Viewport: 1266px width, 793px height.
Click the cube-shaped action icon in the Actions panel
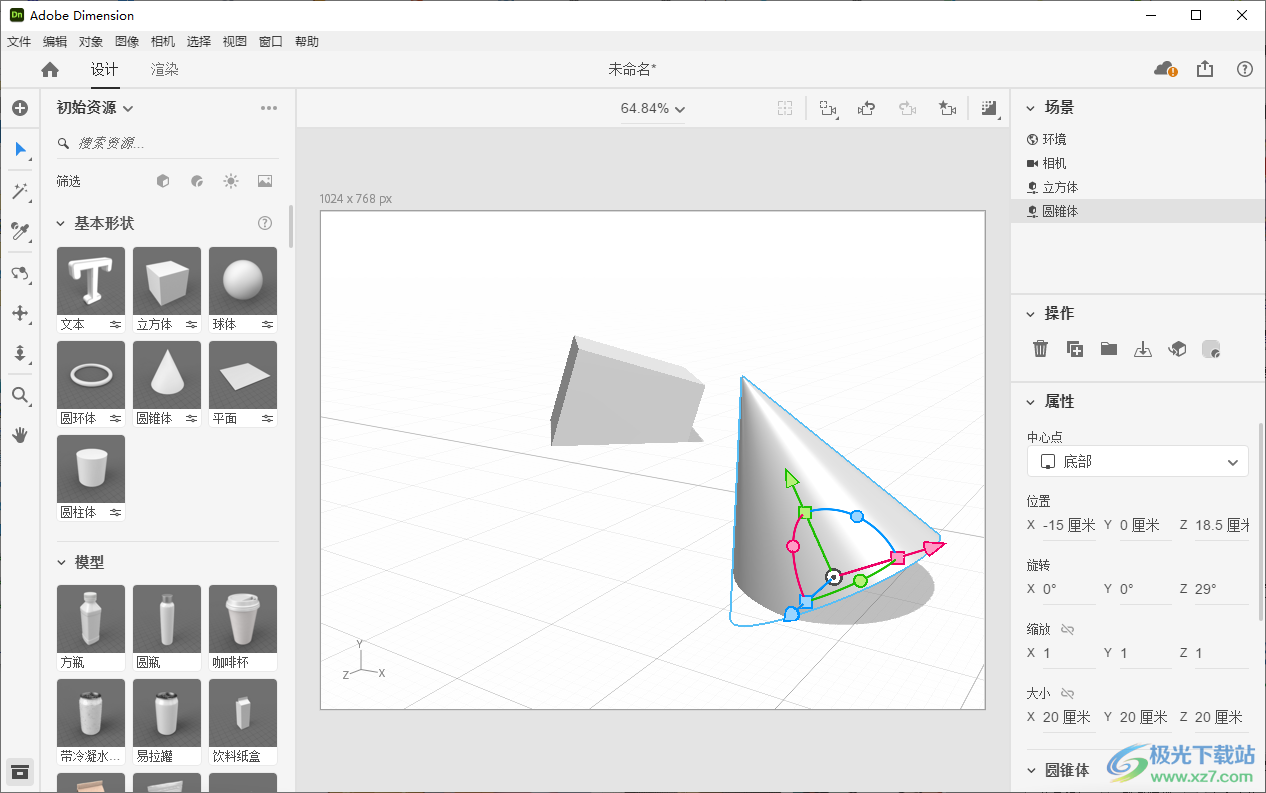tap(1178, 349)
